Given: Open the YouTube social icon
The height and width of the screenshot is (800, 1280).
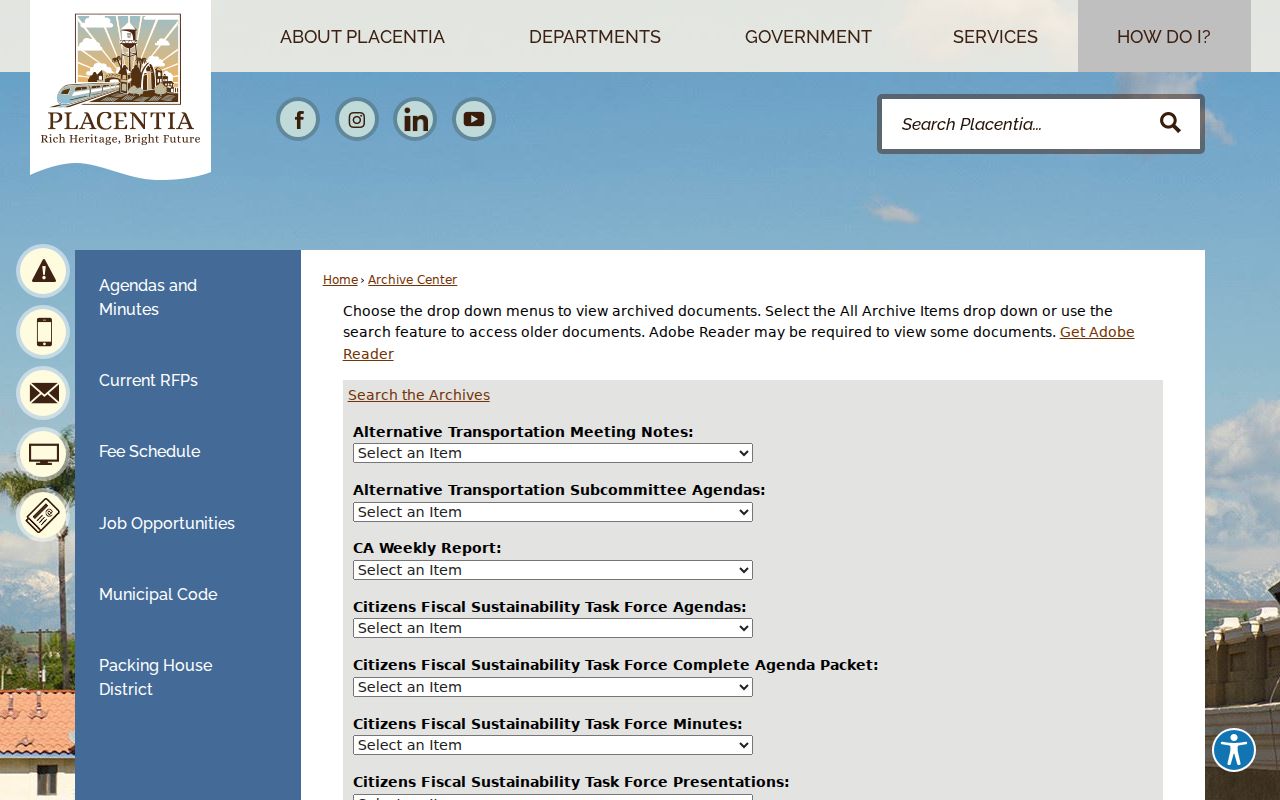Looking at the screenshot, I should [x=474, y=120].
